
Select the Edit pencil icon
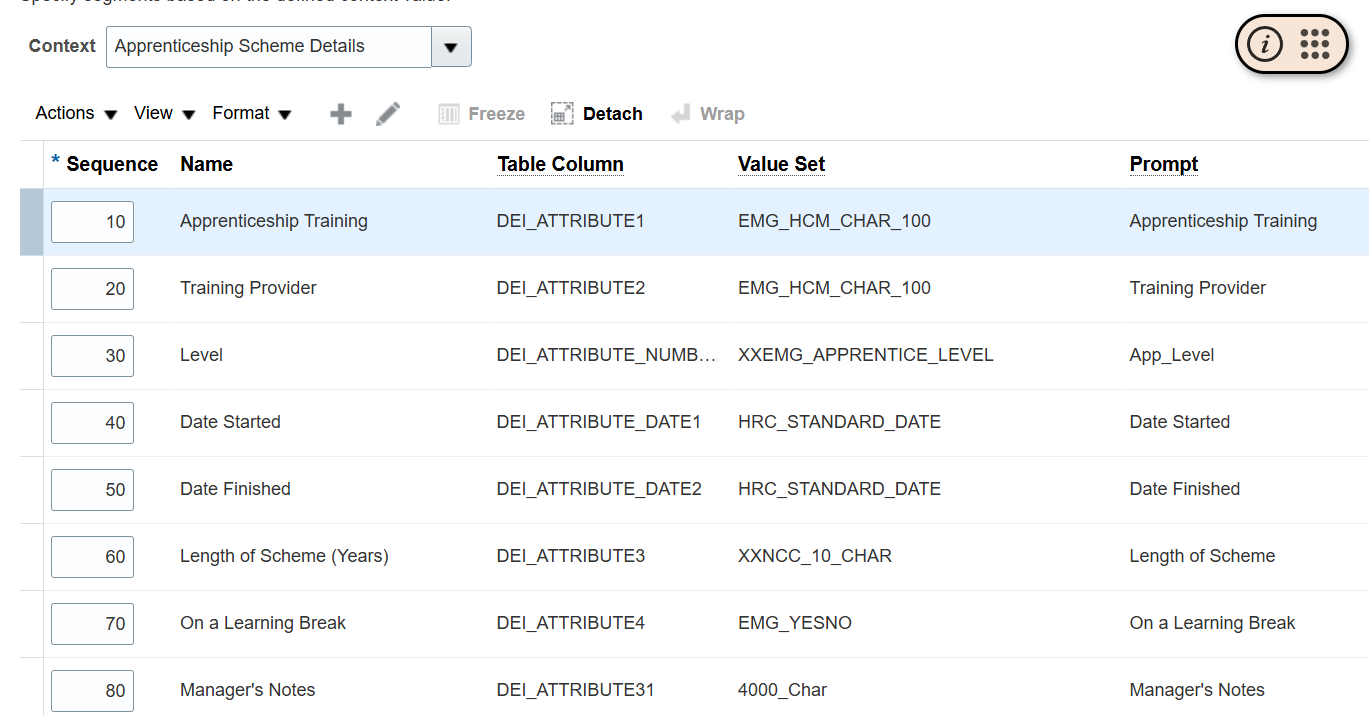[x=388, y=113]
